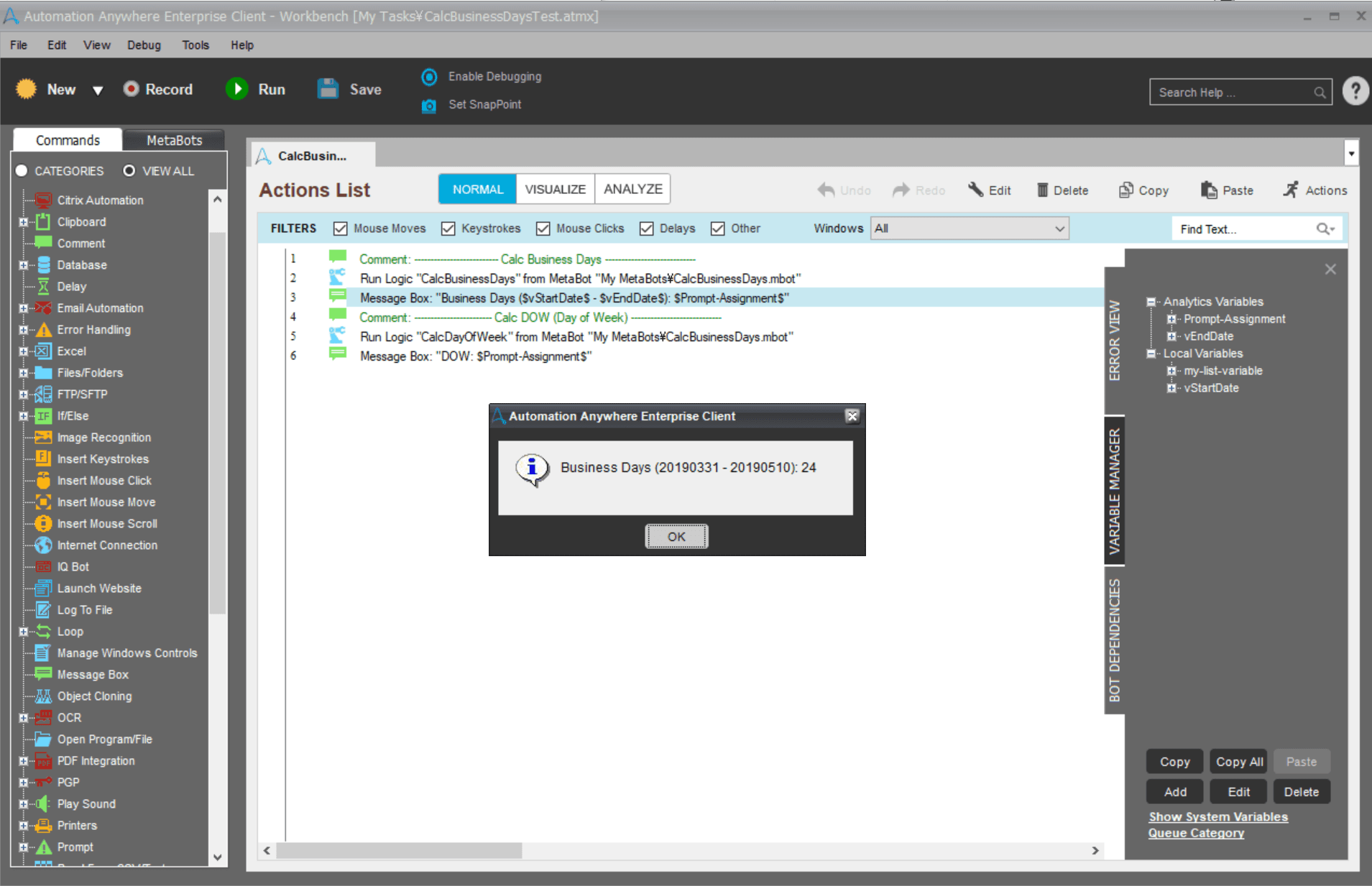Image resolution: width=1372 pixels, height=886 pixels.
Task: Open the Show System Variables link
Action: tap(1218, 817)
